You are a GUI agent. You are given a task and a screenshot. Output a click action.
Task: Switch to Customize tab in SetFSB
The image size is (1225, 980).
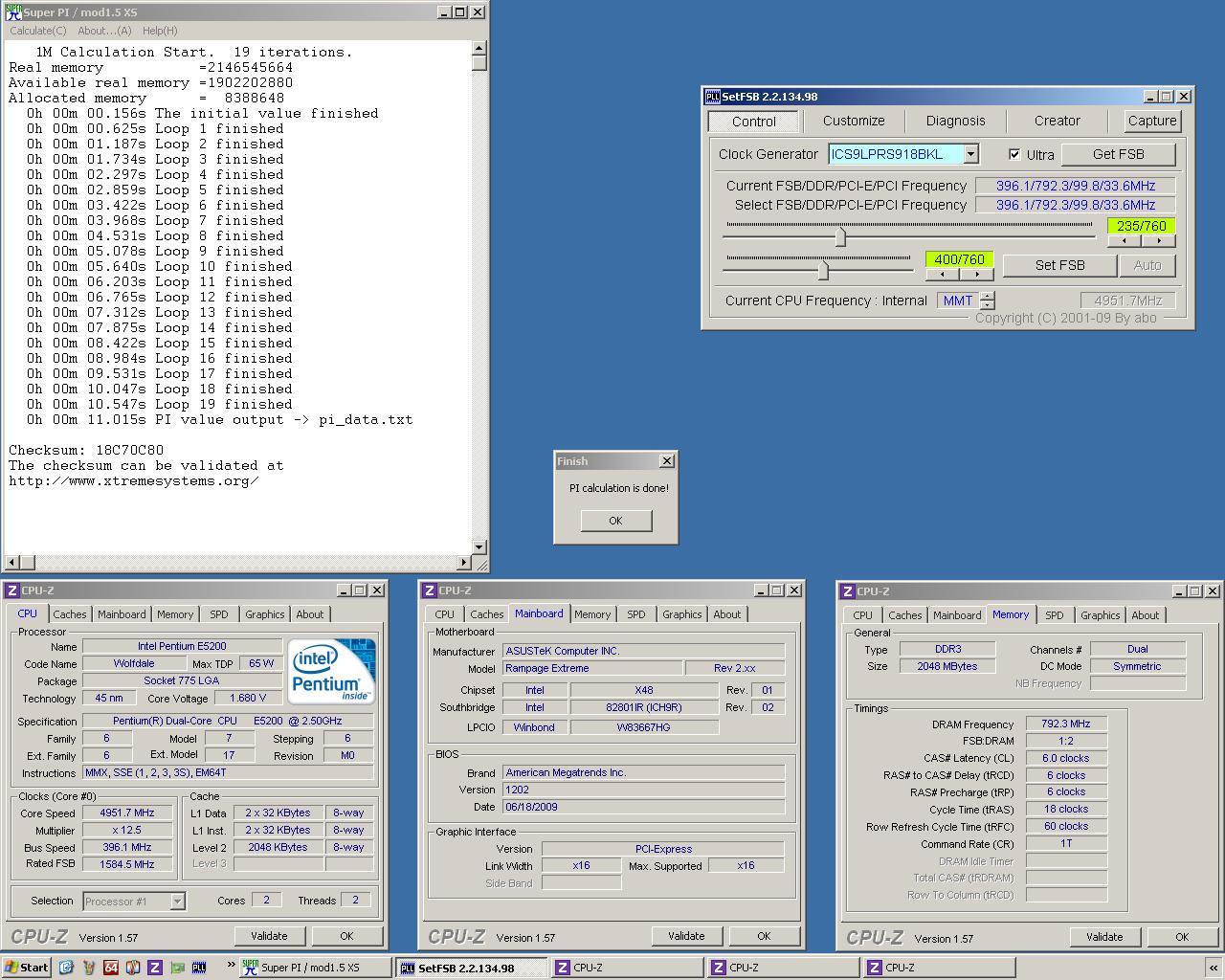854,121
